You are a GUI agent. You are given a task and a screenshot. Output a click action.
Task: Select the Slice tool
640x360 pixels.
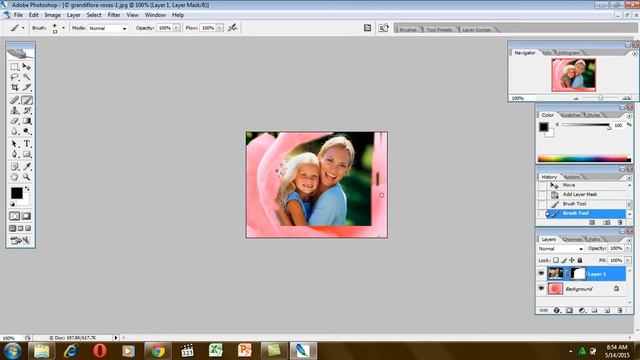click(27, 87)
